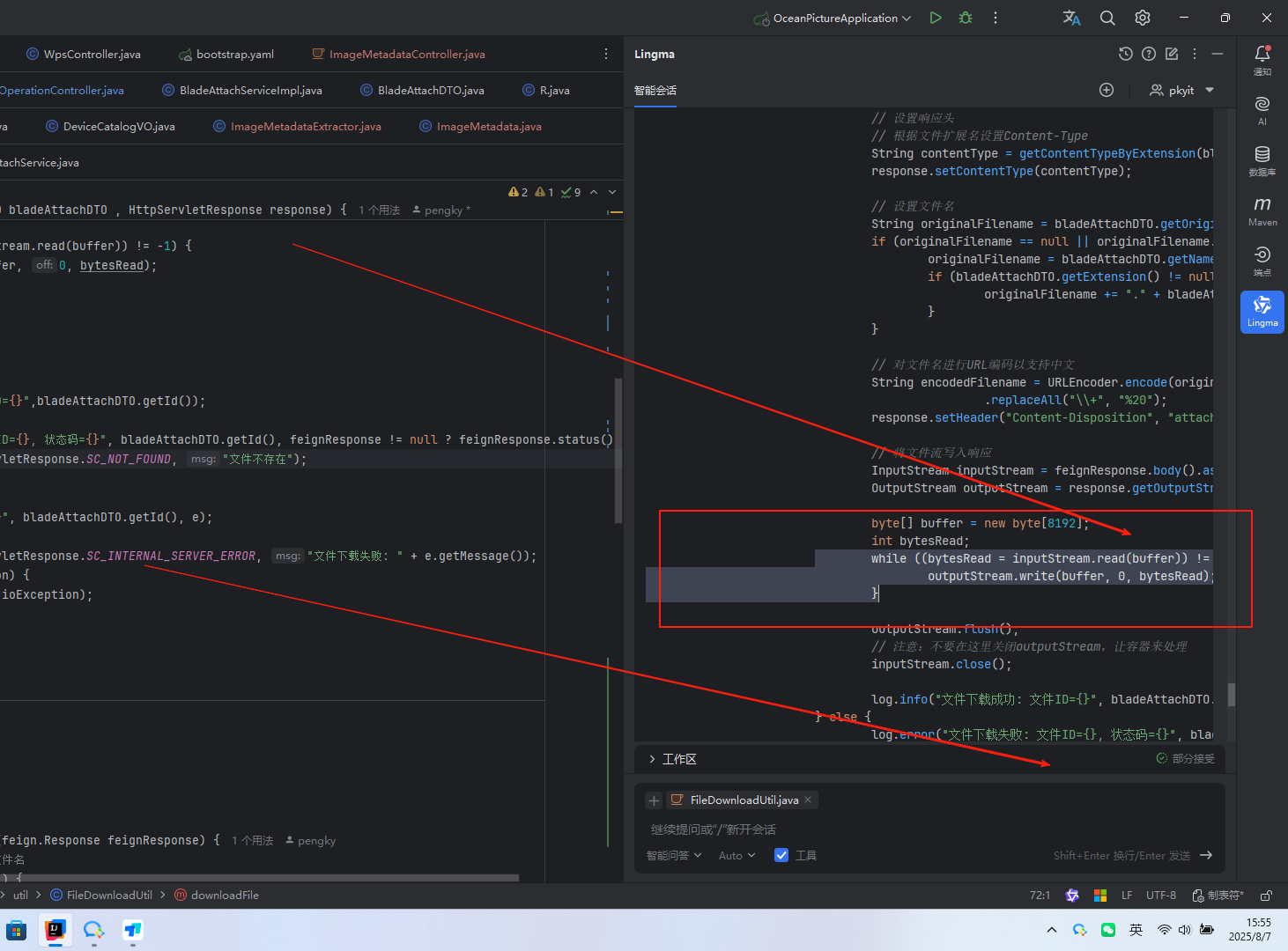Open IDE settings gear icon

click(x=1143, y=18)
